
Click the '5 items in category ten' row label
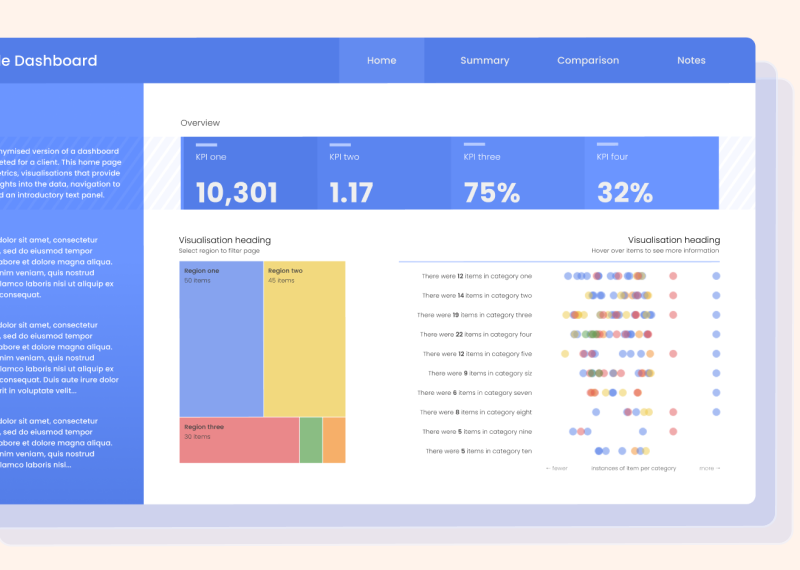479,451
